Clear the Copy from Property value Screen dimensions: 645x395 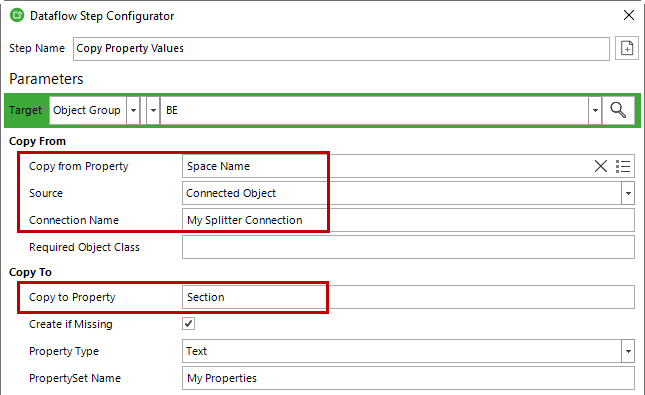pos(601,166)
